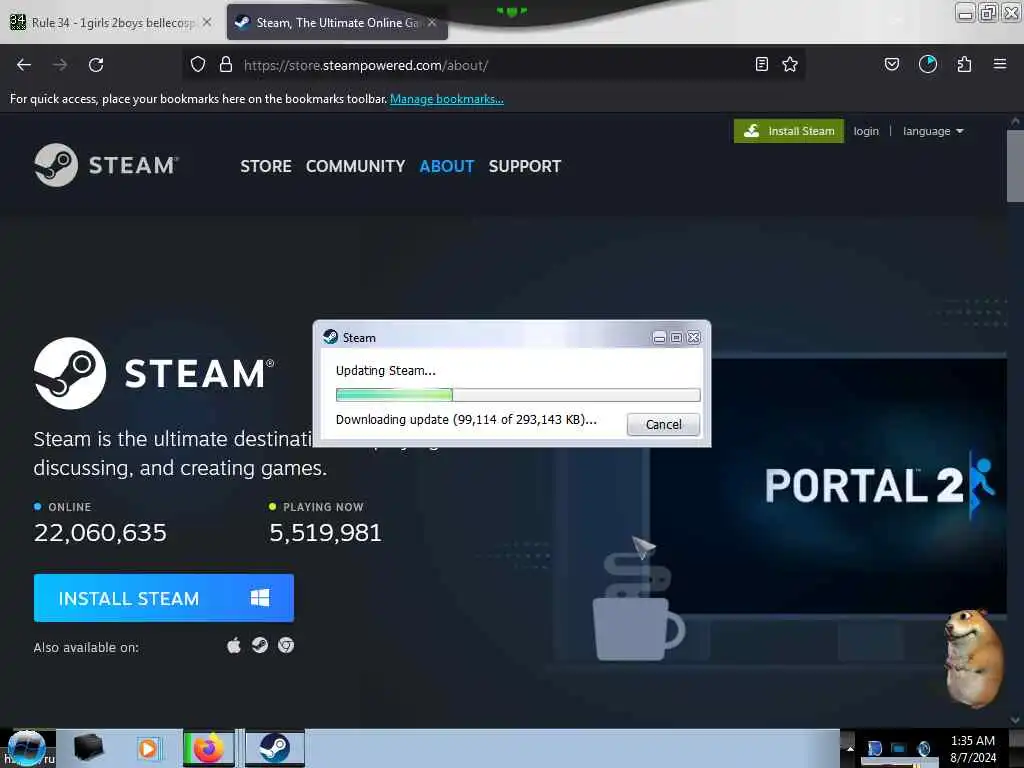Click the Updating Steam... status text

(385, 371)
